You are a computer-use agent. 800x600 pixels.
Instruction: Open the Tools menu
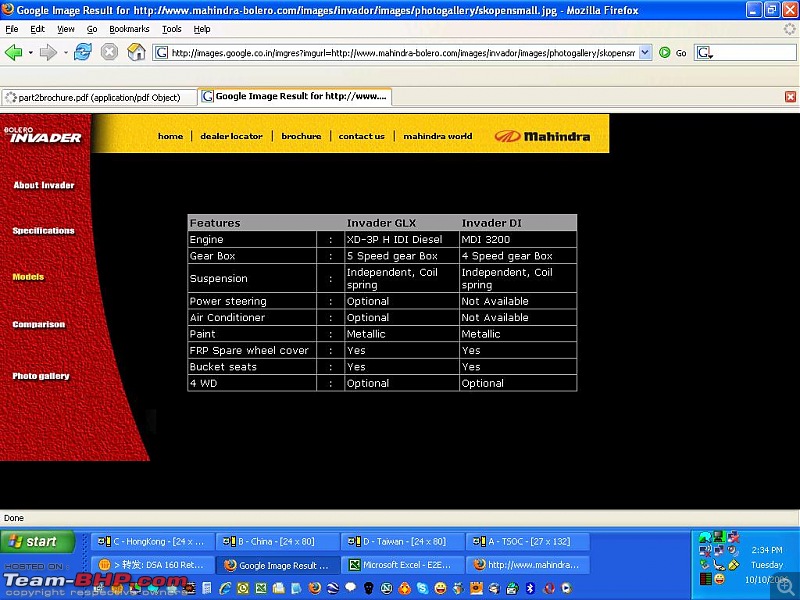coord(171,29)
